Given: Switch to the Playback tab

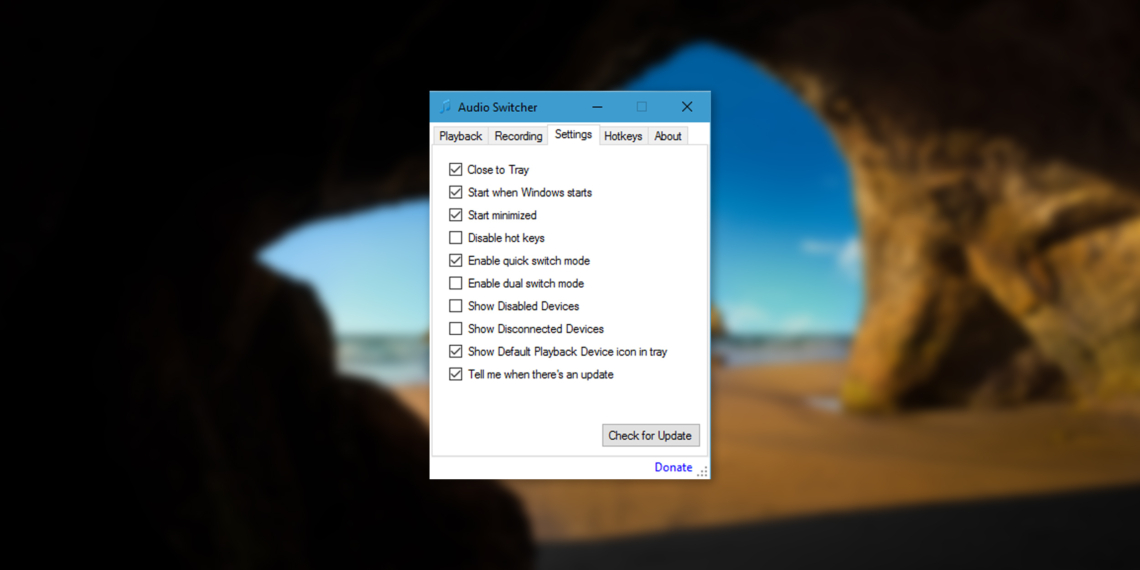Looking at the screenshot, I should pyautogui.click(x=460, y=136).
